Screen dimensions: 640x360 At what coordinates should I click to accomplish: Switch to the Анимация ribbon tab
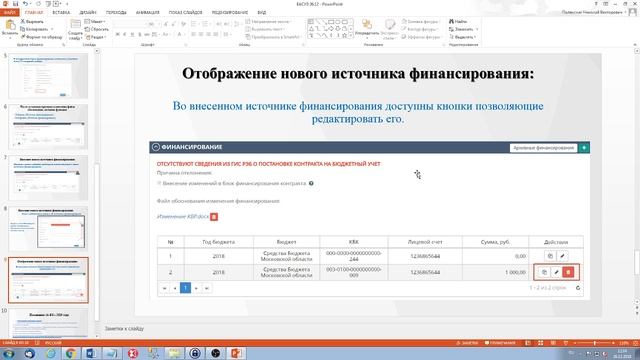147,13
